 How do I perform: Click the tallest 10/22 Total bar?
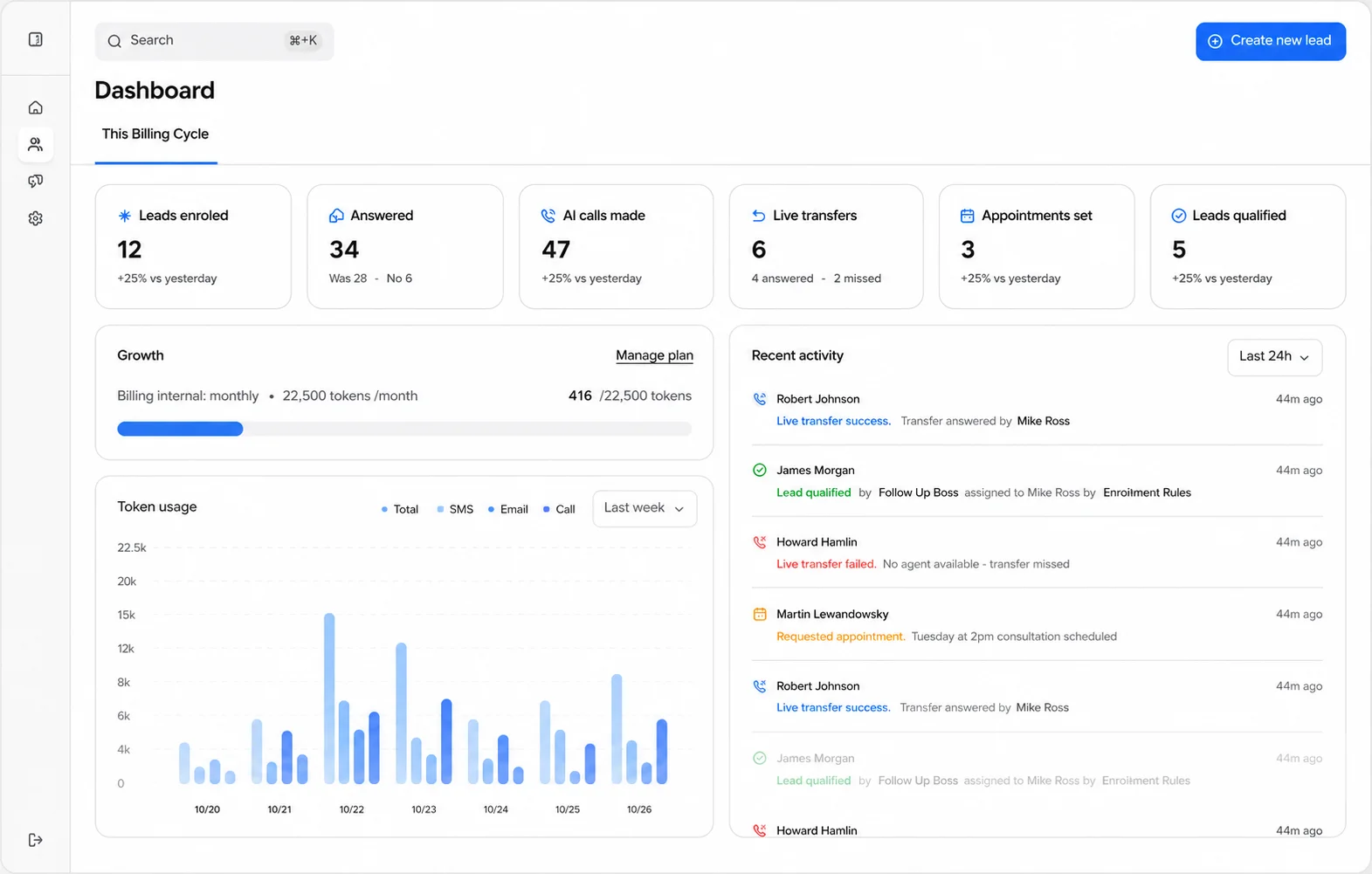(329, 699)
